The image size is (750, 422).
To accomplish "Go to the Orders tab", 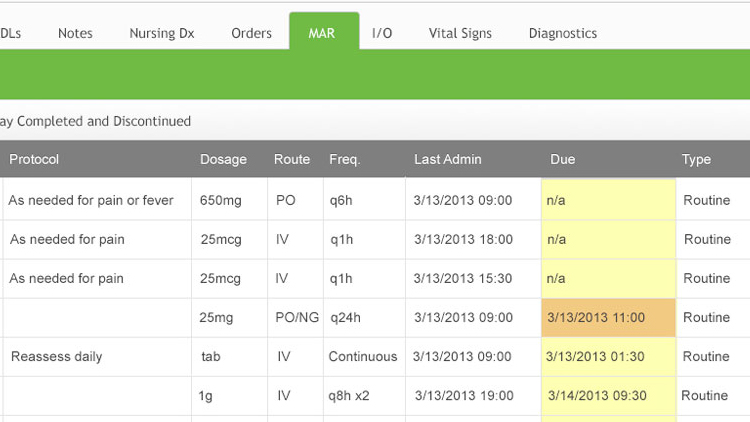I will tap(251, 33).
